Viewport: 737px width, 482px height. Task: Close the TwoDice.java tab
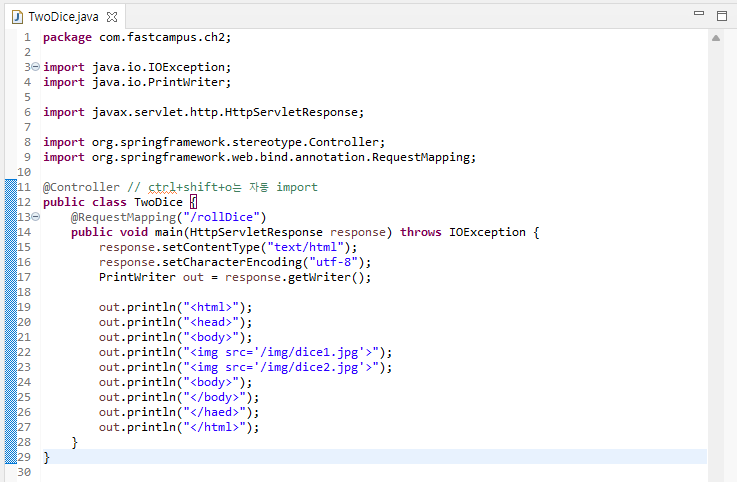pos(112,17)
